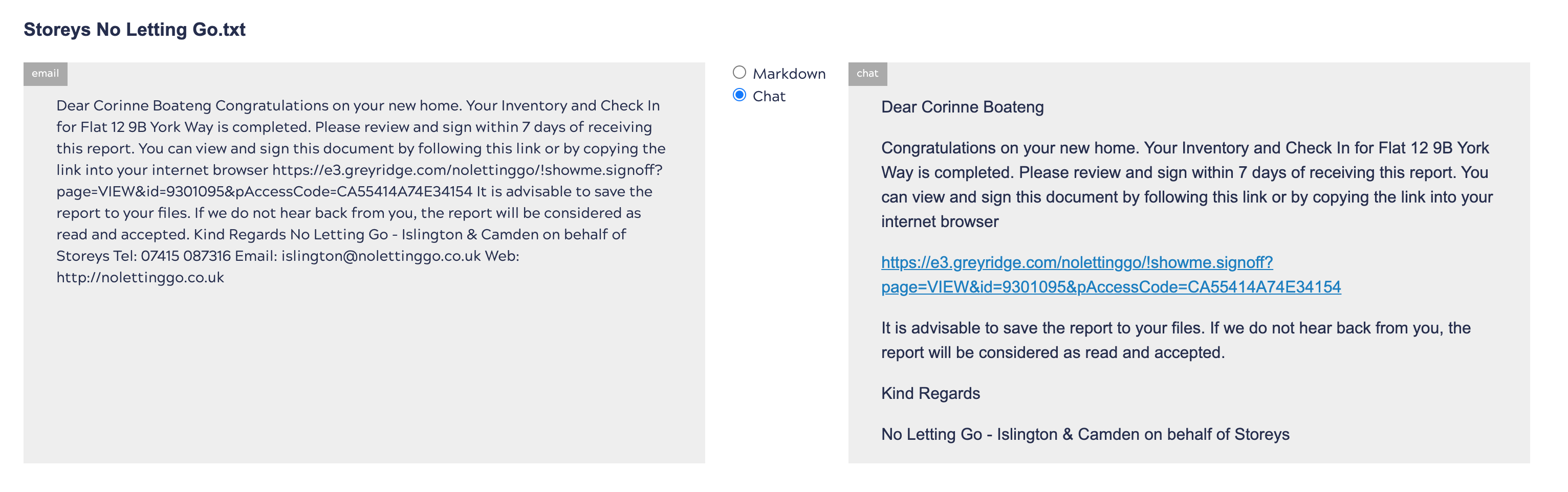Screen dimensions: 1568x492
Task: Open the greyridge sign-off link
Action: click(x=1076, y=262)
